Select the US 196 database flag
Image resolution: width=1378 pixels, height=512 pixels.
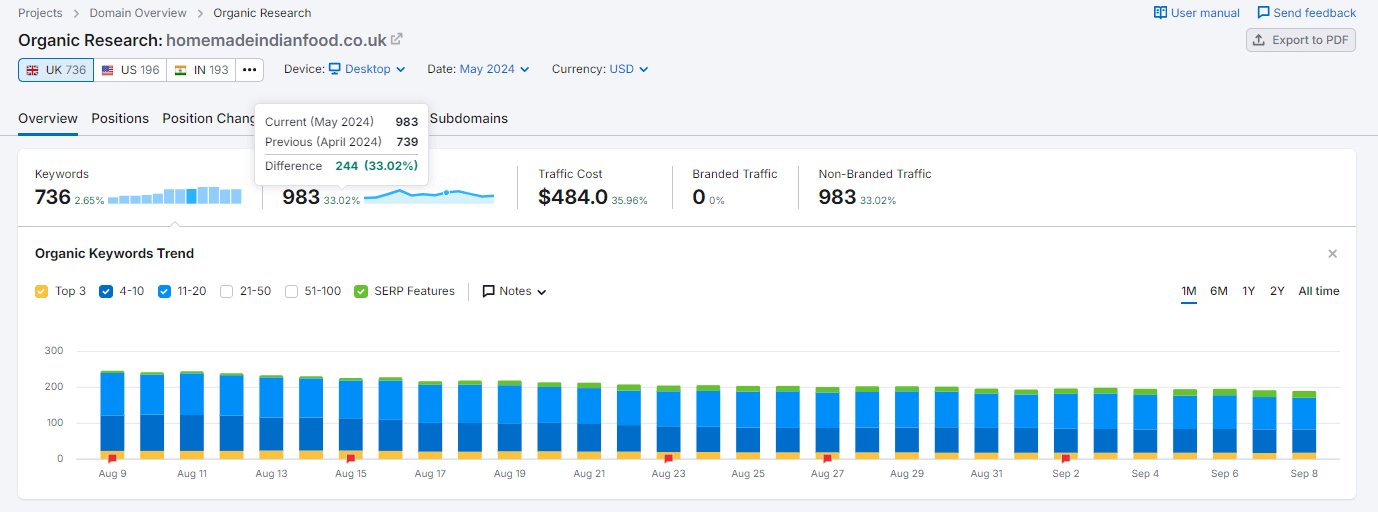coord(130,70)
